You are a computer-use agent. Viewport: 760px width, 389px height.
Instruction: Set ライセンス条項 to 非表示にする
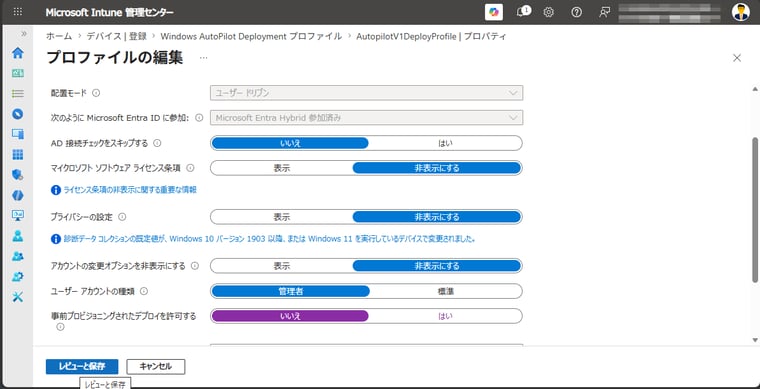437,168
